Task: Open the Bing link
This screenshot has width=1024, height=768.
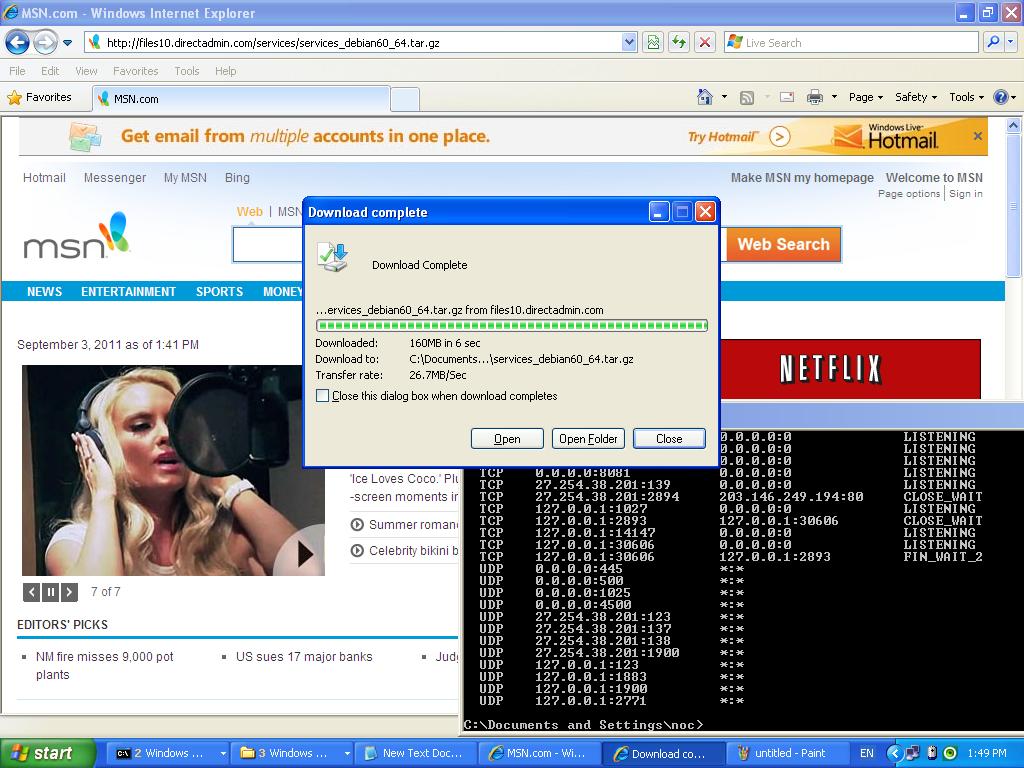Action: (x=237, y=178)
